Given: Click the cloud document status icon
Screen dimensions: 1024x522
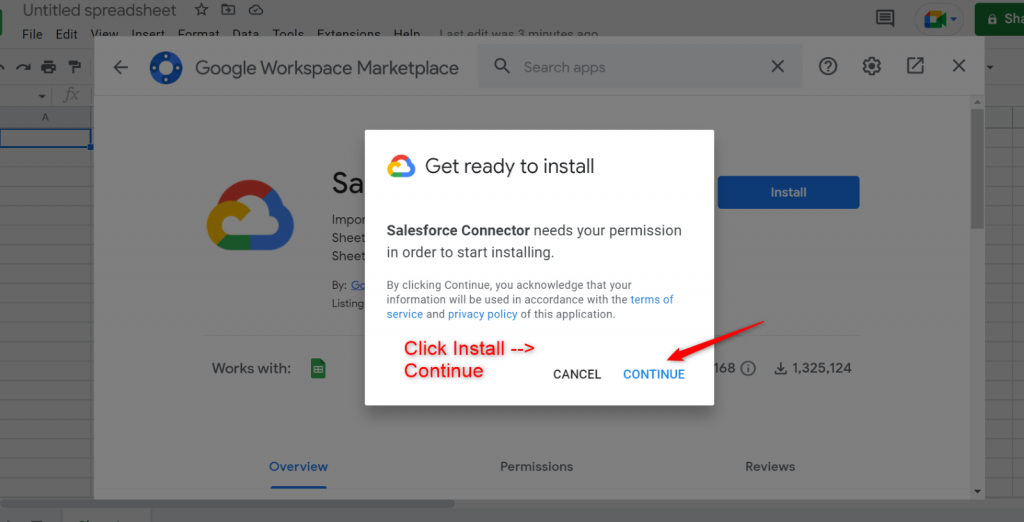Looking at the screenshot, I should (x=255, y=10).
